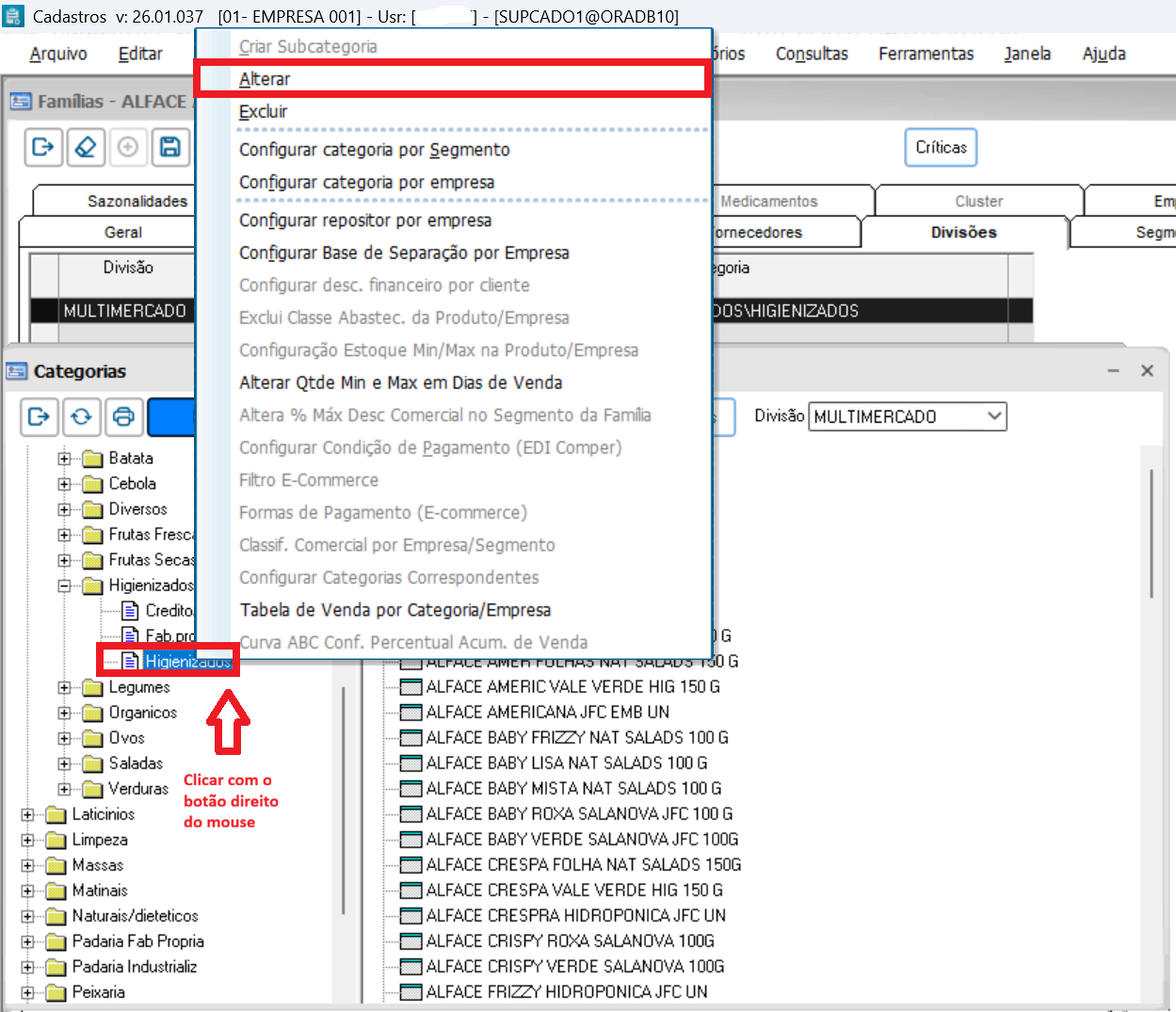Click the item icon for ALFACE FRIZZY HIDROPONICA JFC UN
Viewport: 1176px width, 1012px height.
[x=411, y=992]
